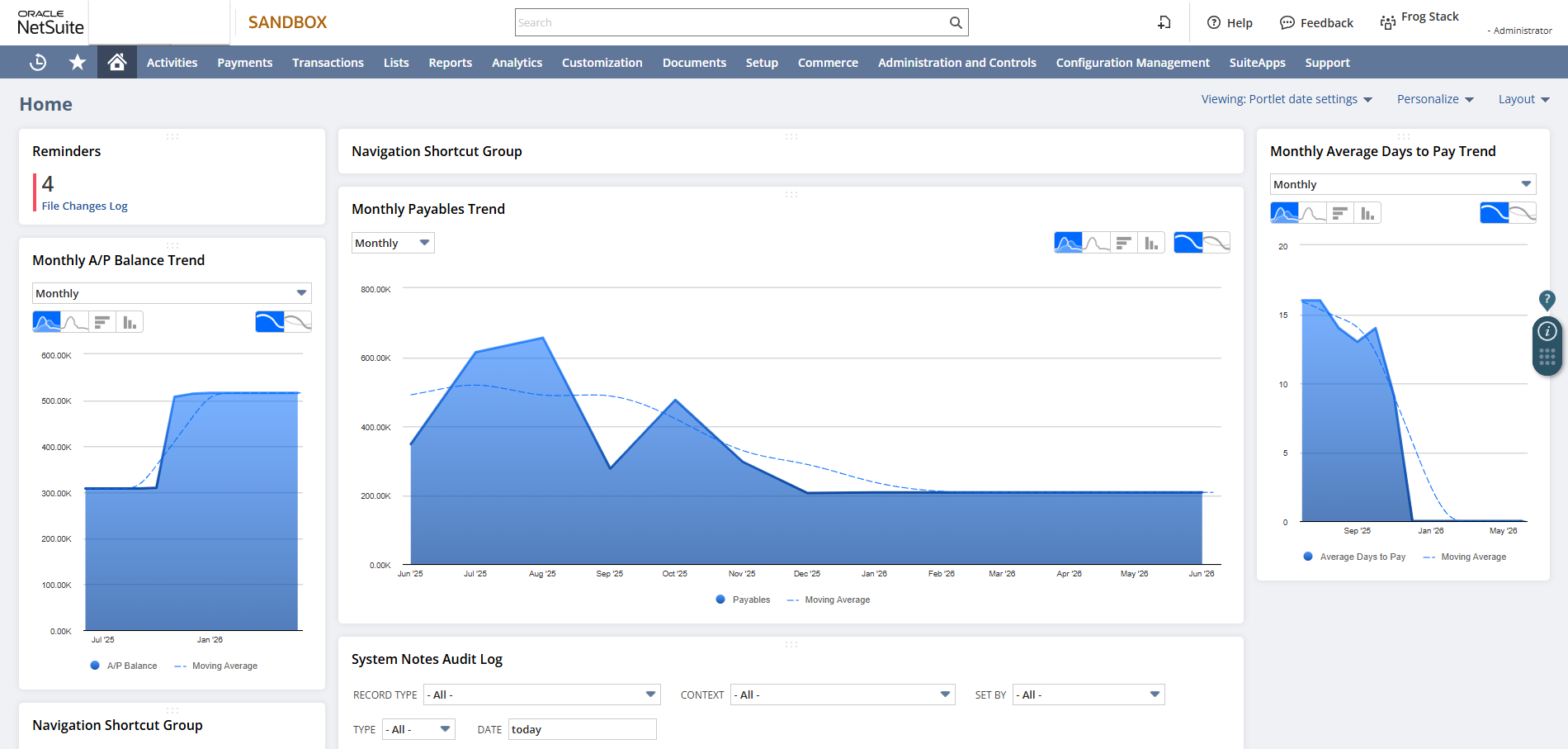Open the Documents menu
Image resolution: width=1568 pixels, height=749 pixels.
click(x=694, y=63)
